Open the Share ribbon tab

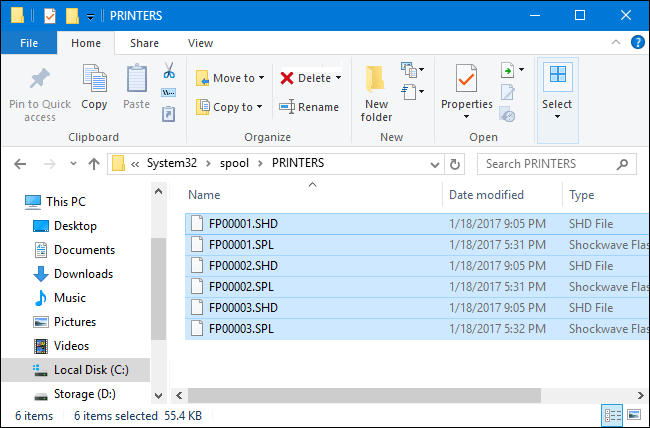[x=144, y=43]
